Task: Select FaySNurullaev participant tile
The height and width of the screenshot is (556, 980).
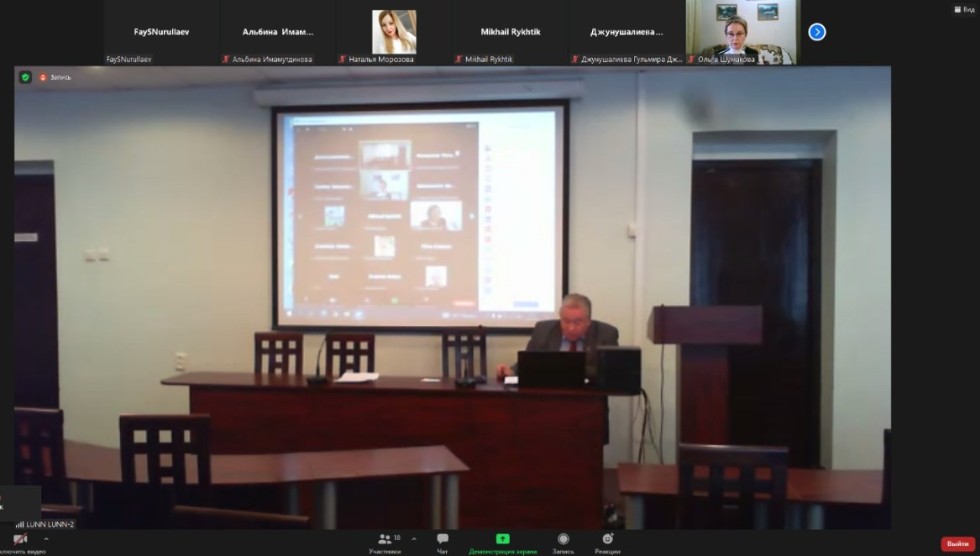Action: [x=161, y=32]
